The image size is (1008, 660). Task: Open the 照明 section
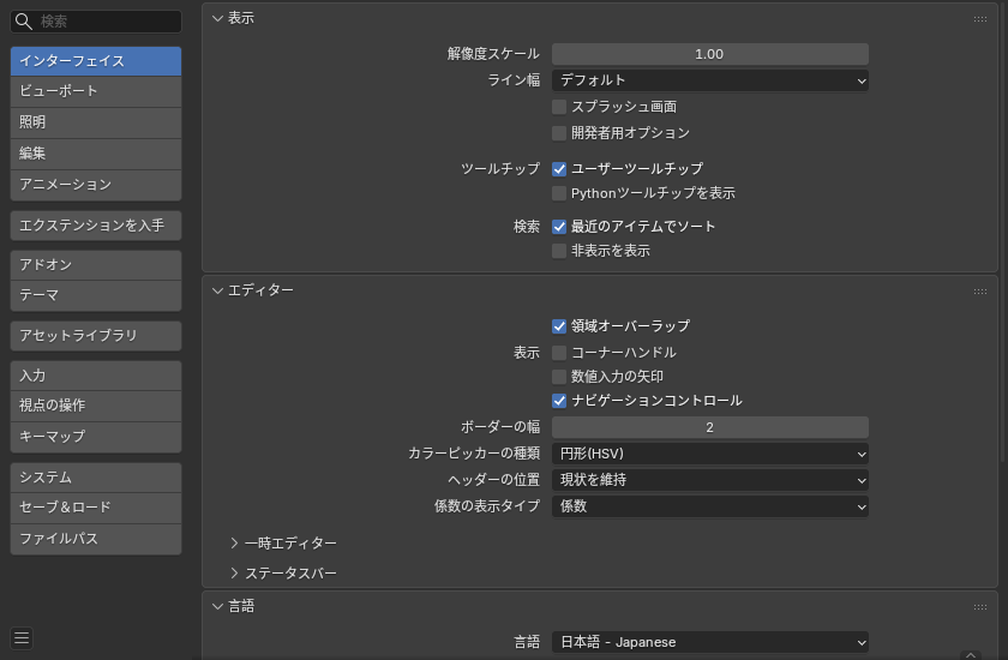click(x=96, y=122)
